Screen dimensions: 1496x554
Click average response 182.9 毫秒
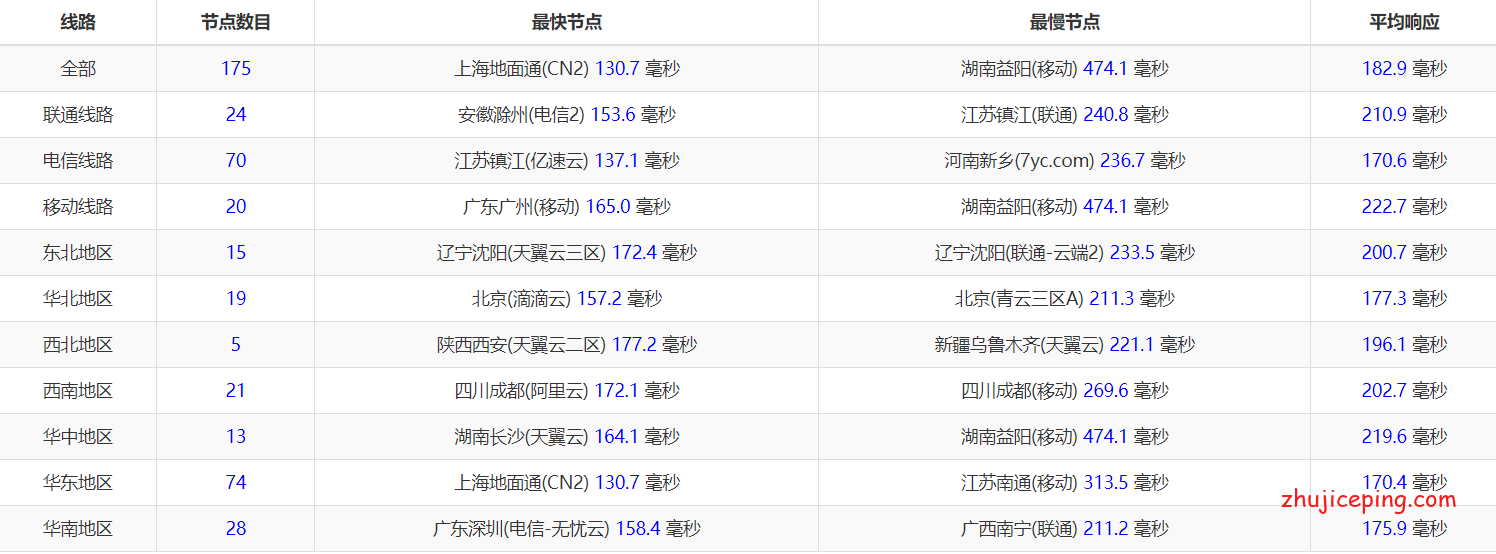click(1404, 69)
